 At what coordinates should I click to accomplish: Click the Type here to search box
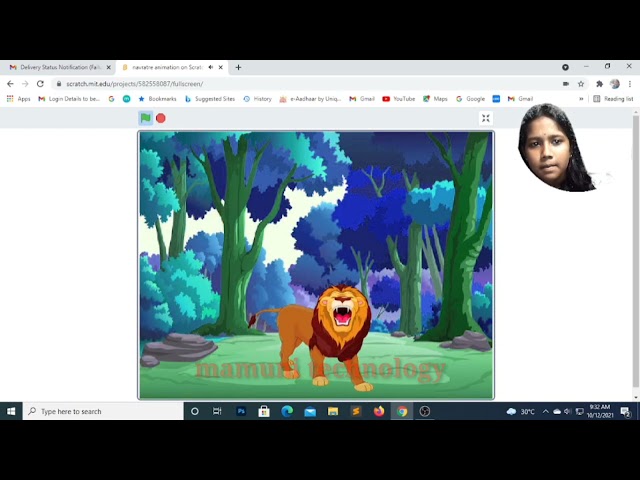(x=103, y=411)
